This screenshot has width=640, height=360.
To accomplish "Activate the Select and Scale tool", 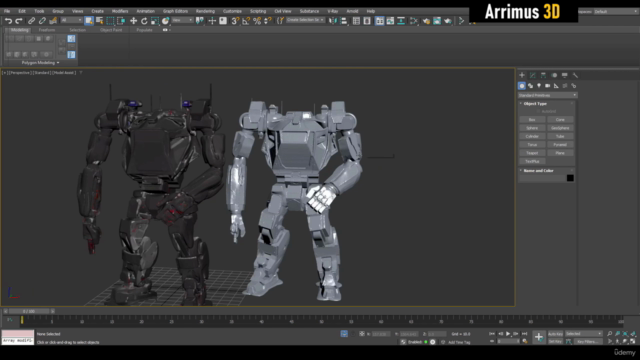I will [155, 21].
